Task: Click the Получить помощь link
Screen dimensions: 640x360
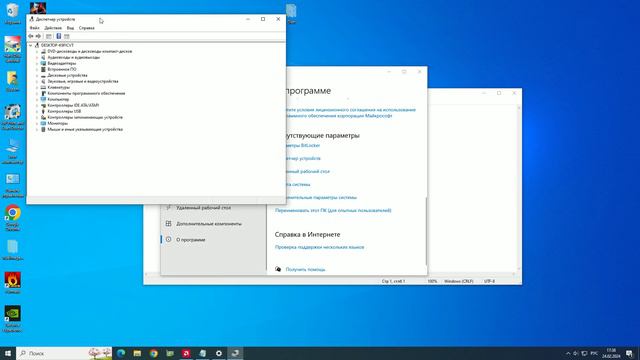Action: tap(306, 269)
